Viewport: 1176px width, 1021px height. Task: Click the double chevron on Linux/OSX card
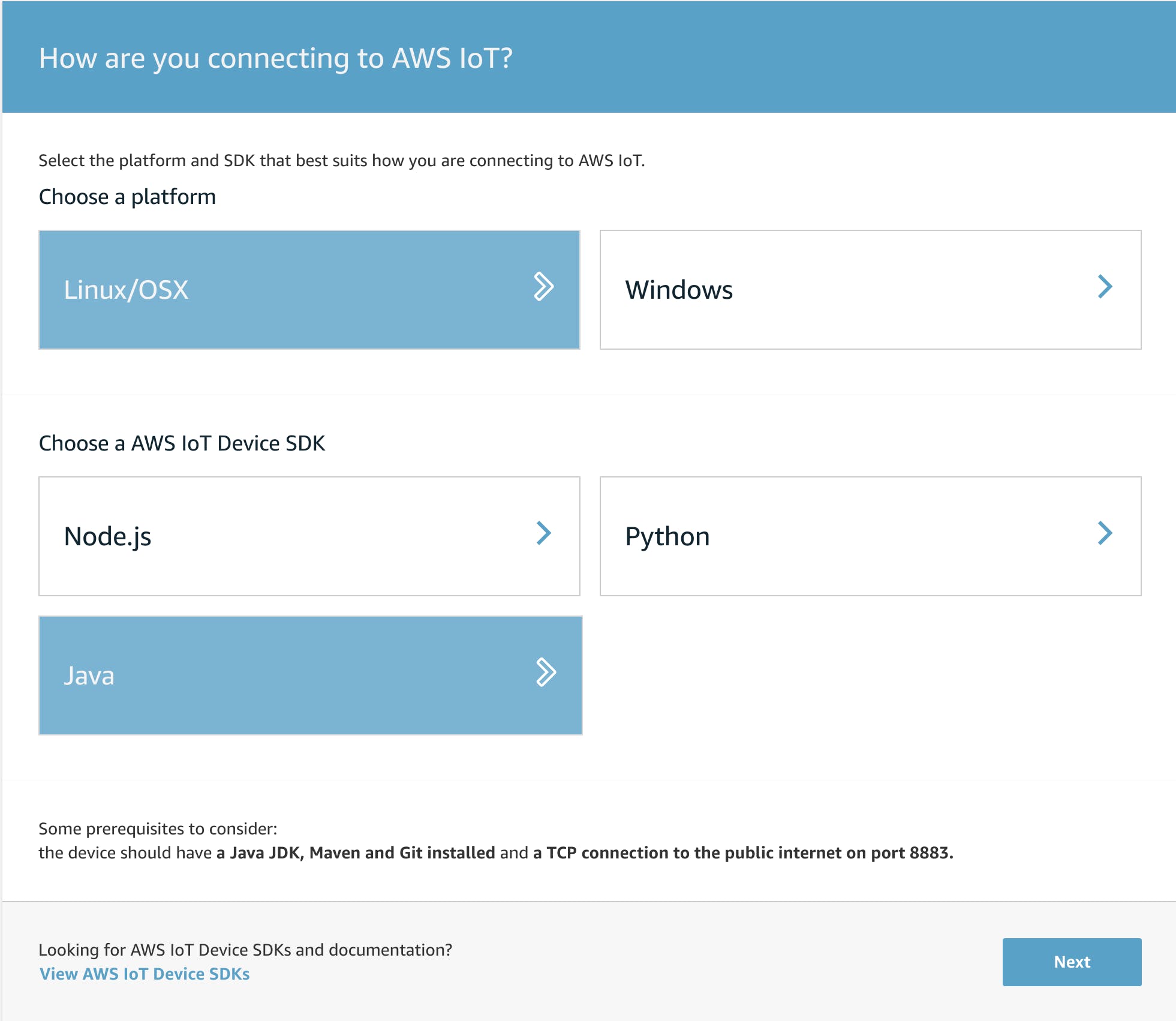(543, 287)
